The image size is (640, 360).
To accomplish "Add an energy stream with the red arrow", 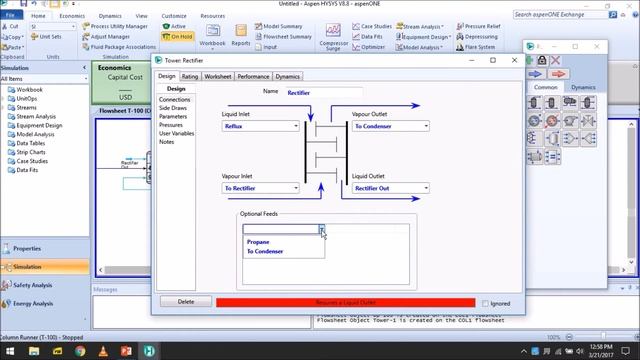I will [558, 74].
